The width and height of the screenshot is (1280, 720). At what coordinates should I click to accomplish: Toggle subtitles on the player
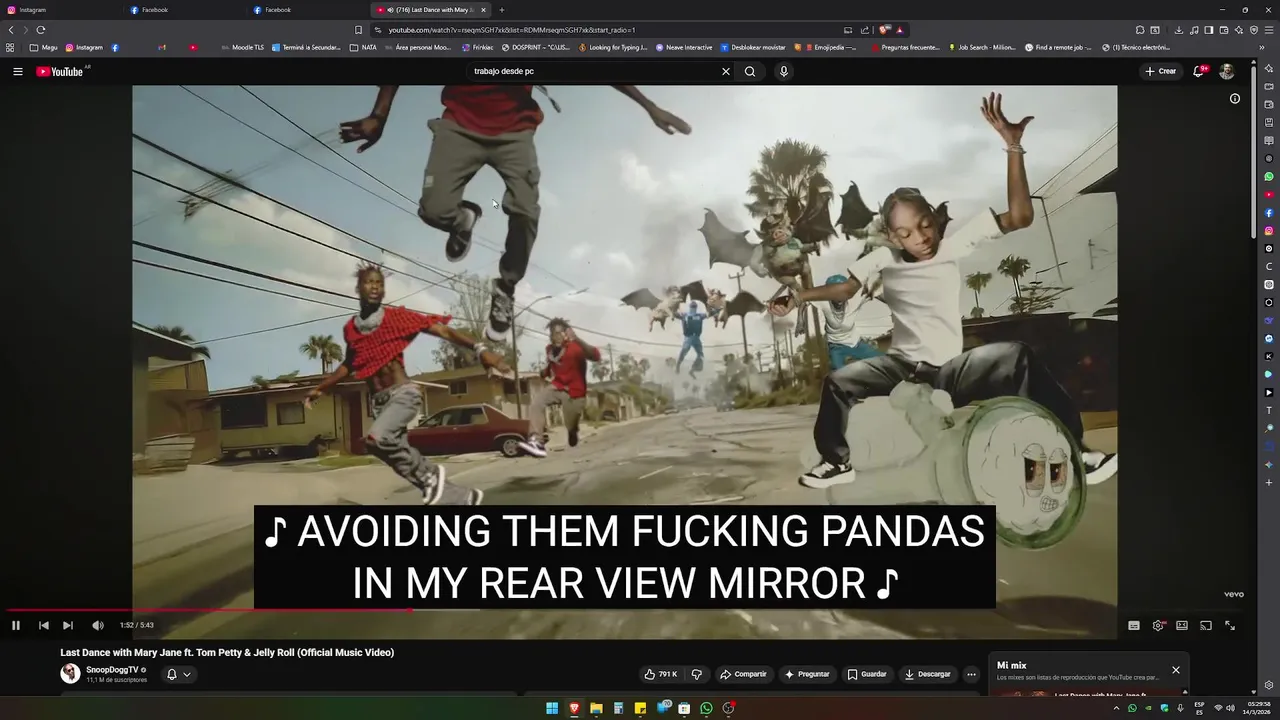point(1134,625)
